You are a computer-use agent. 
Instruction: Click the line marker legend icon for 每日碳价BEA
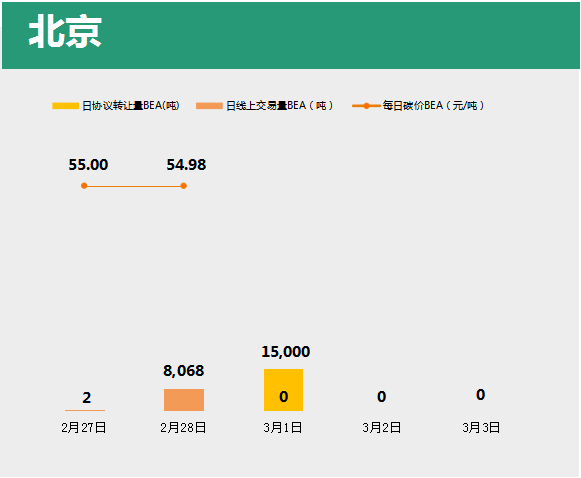pyautogui.click(x=366, y=106)
